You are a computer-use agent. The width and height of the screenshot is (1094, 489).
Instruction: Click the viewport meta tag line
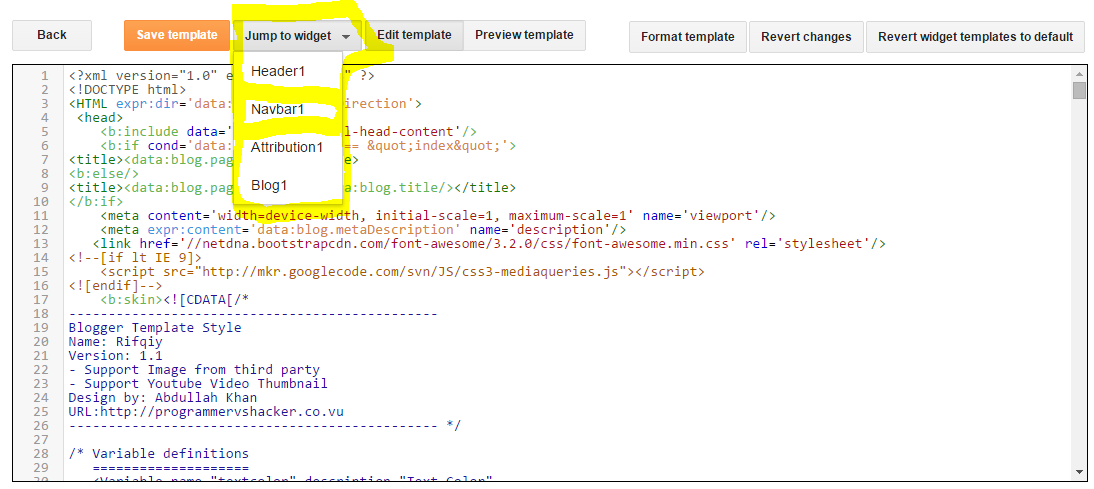coord(437,216)
